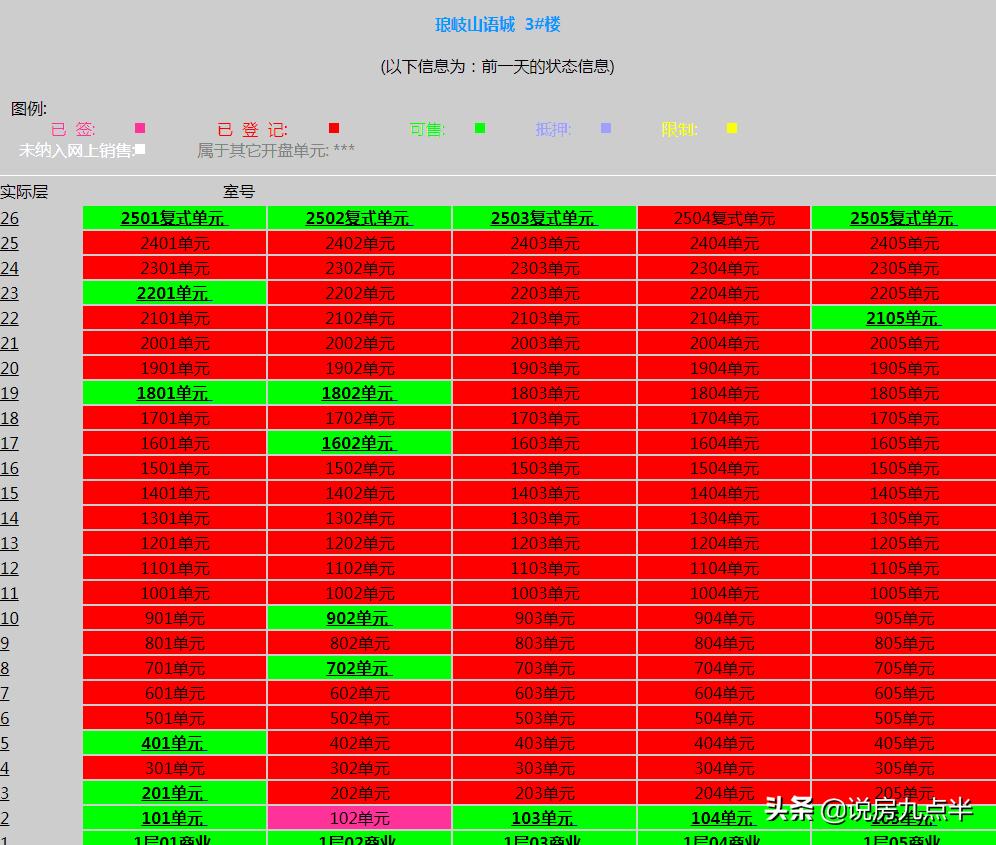Open the 401单元 available unit
The height and width of the screenshot is (845, 996).
point(174,743)
